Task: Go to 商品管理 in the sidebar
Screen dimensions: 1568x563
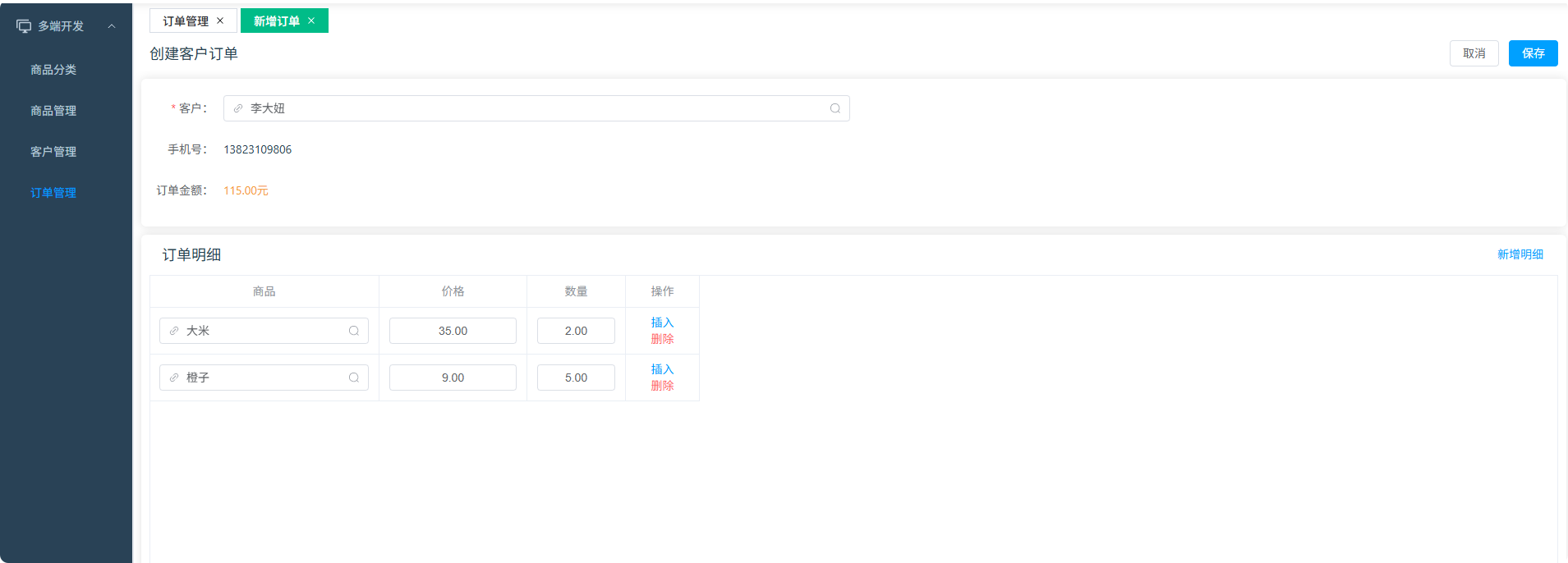Action: (53, 111)
